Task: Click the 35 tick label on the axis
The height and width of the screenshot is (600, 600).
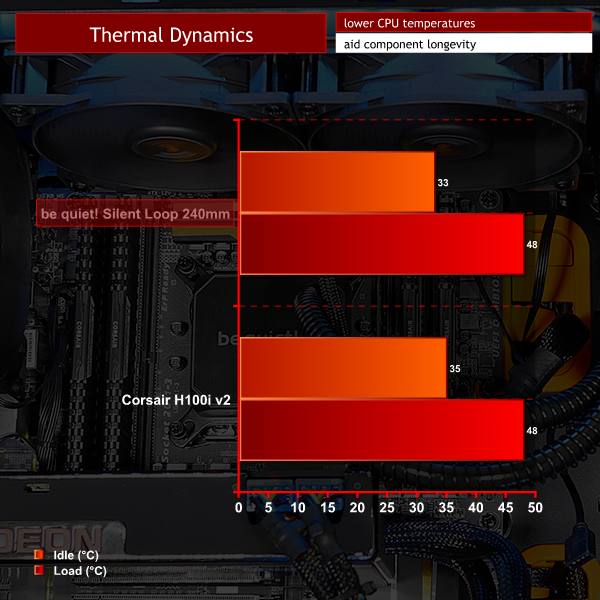Action: pos(446,507)
